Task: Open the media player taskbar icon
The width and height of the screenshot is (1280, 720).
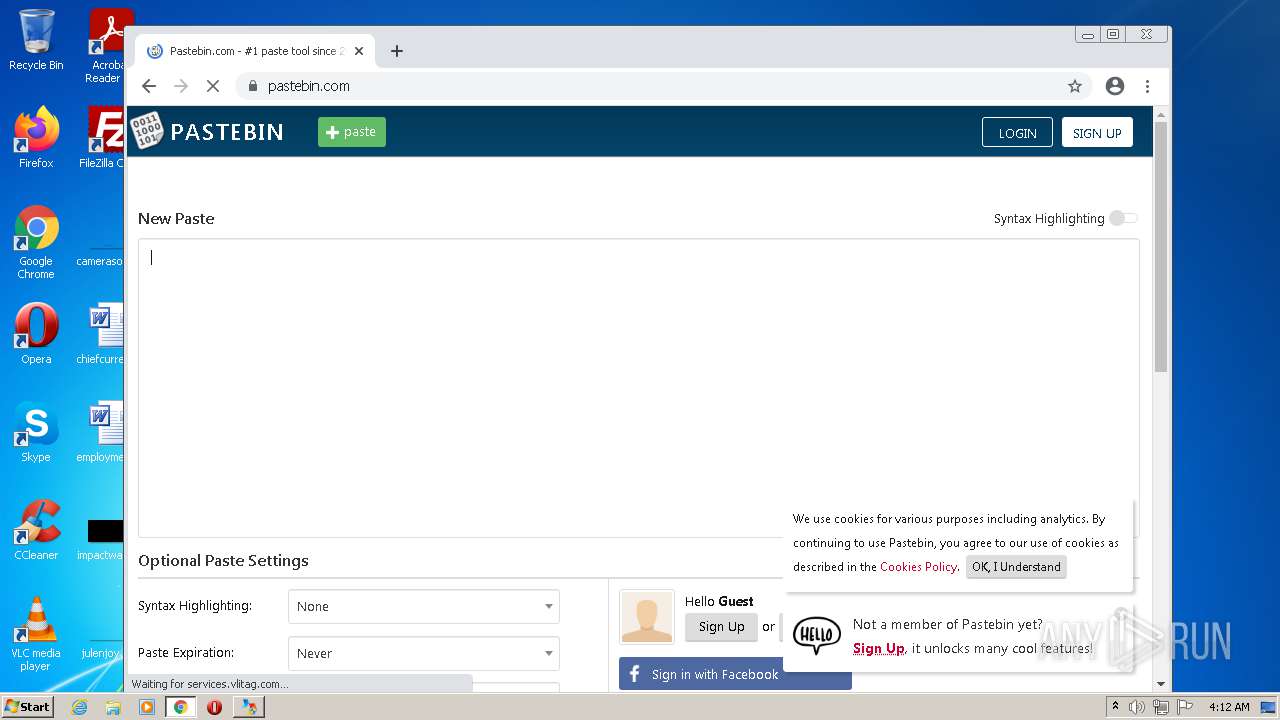Action: point(147,707)
